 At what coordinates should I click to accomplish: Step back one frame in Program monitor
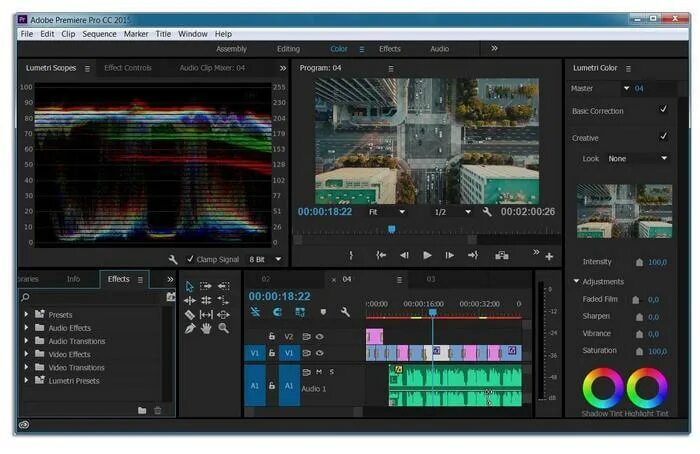404,255
